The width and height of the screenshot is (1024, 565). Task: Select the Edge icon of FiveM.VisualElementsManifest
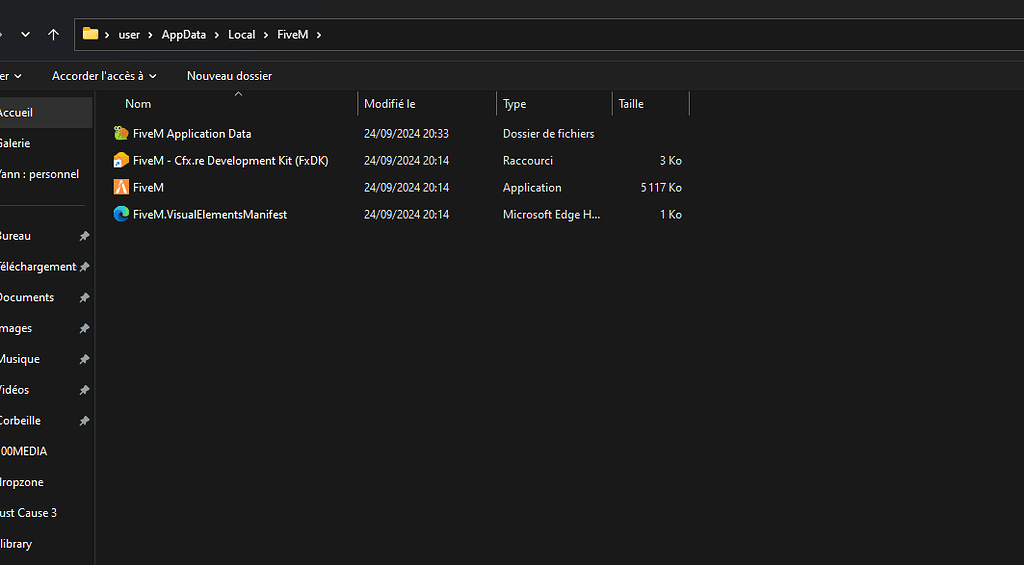pos(121,214)
